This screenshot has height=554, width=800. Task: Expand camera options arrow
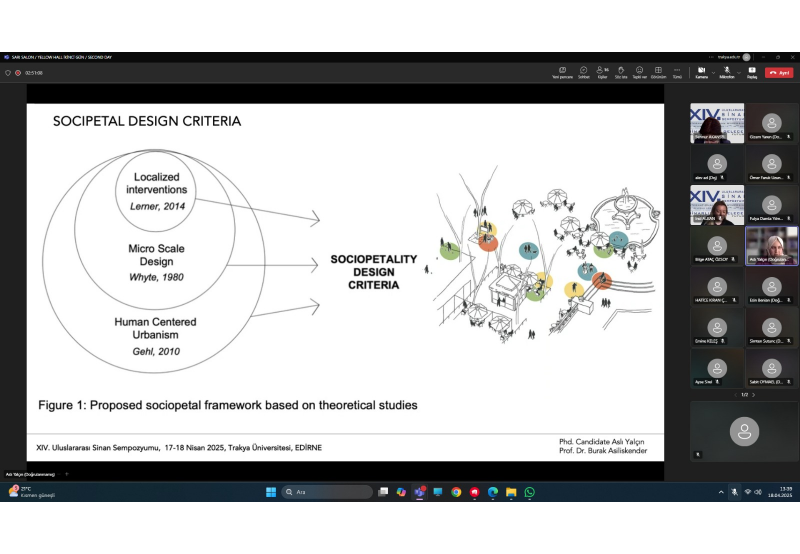pos(713,72)
